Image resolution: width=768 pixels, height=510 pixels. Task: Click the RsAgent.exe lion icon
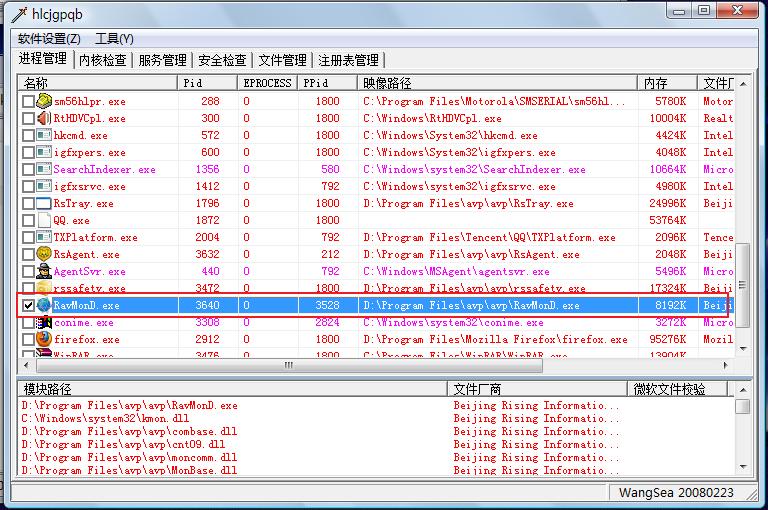(44, 254)
